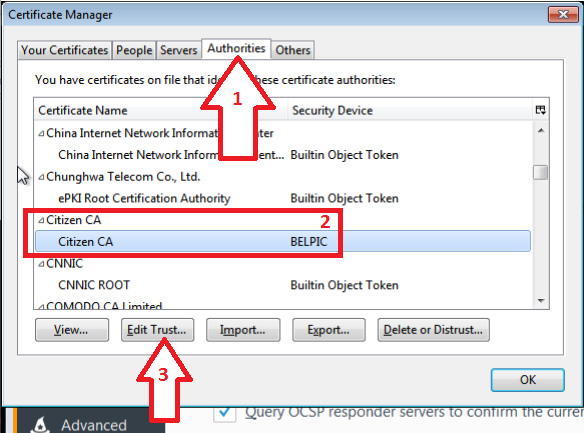Close the Certificate Manager window

(x=563, y=15)
